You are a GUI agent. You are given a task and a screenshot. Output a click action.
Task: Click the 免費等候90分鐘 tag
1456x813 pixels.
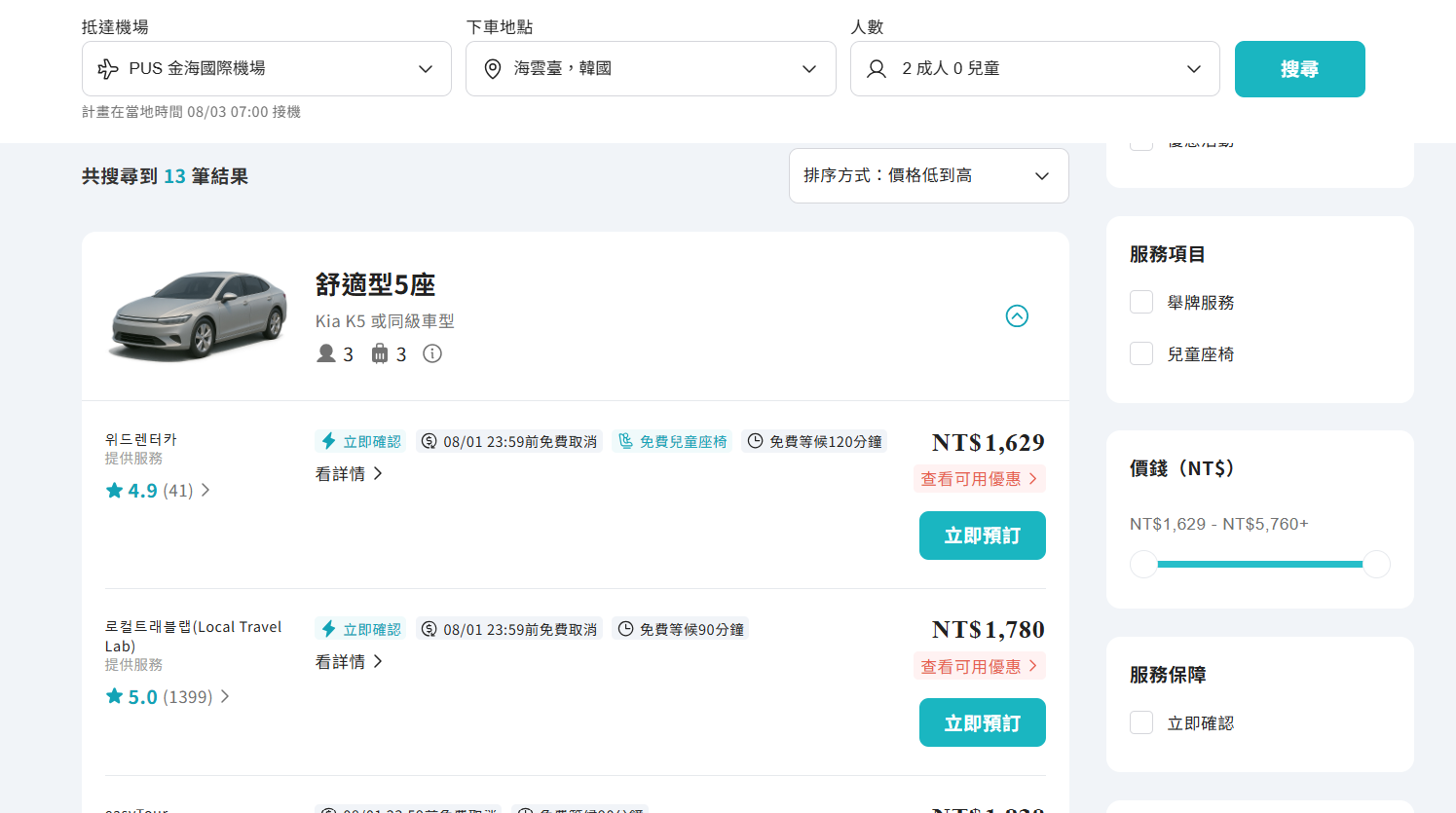[681, 629]
